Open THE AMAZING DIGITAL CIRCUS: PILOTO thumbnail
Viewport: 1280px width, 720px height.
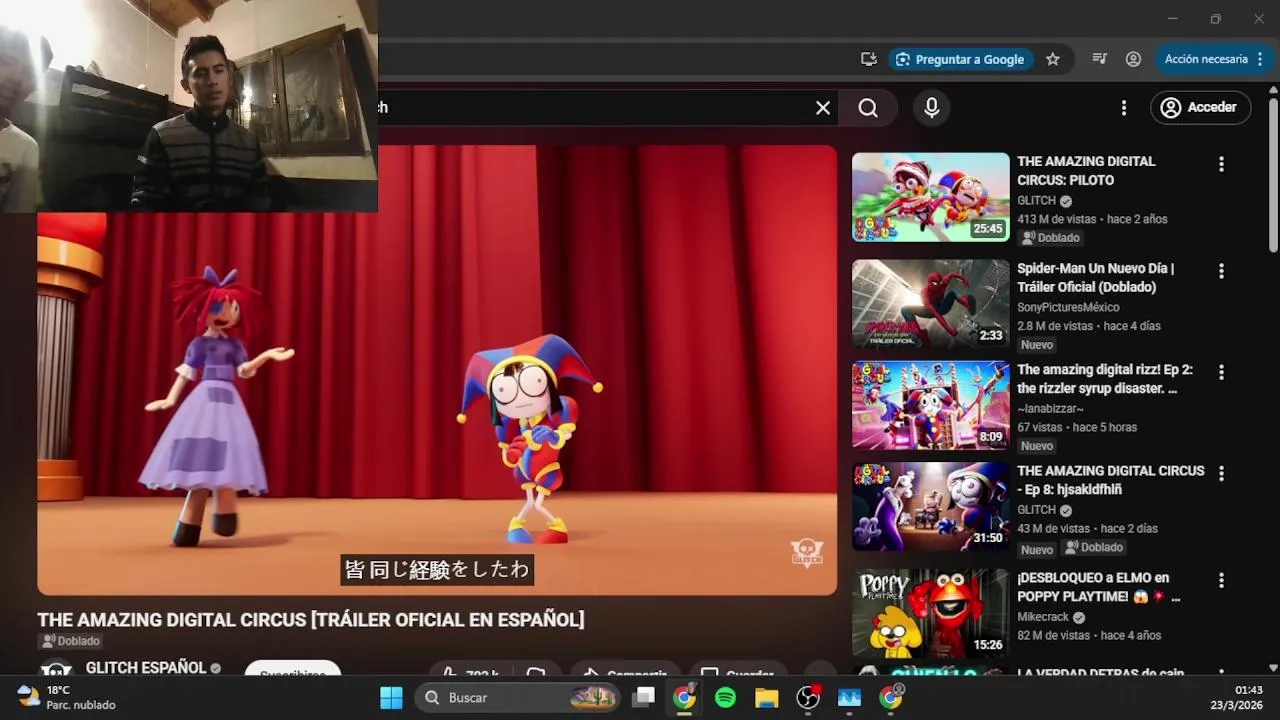931,197
